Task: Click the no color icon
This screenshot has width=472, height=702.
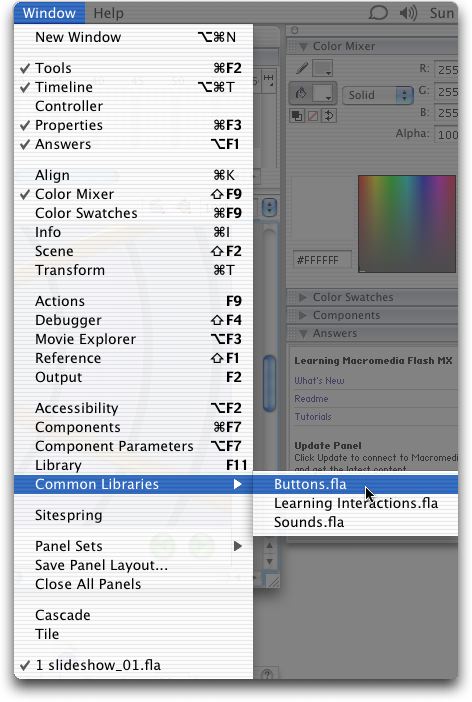Action: (313, 116)
